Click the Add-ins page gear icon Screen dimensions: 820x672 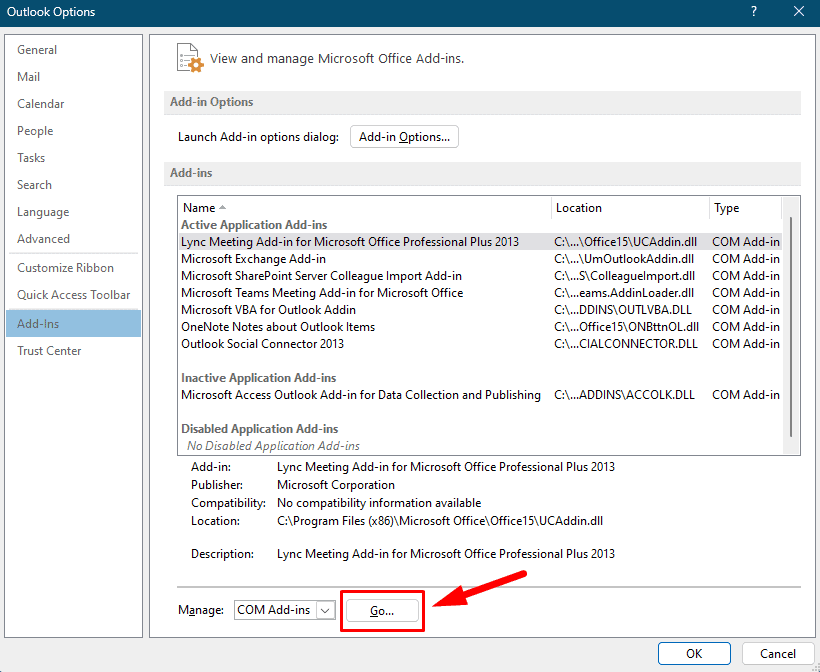[189, 58]
